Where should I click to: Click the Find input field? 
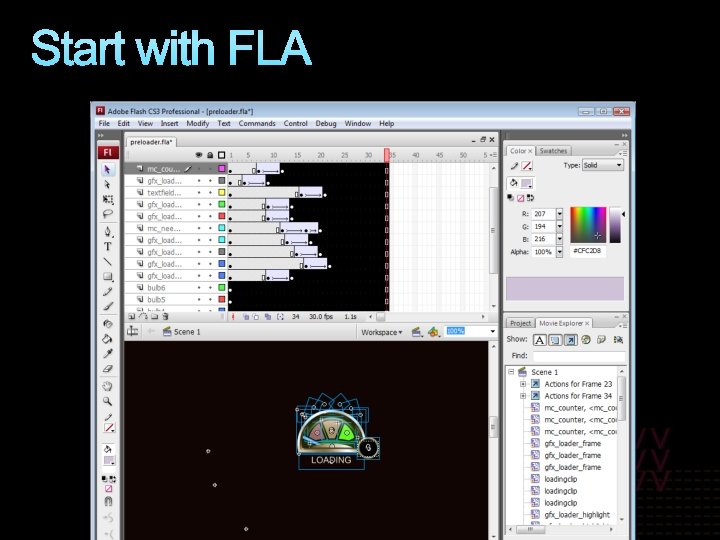pyautogui.click(x=579, y=356)
